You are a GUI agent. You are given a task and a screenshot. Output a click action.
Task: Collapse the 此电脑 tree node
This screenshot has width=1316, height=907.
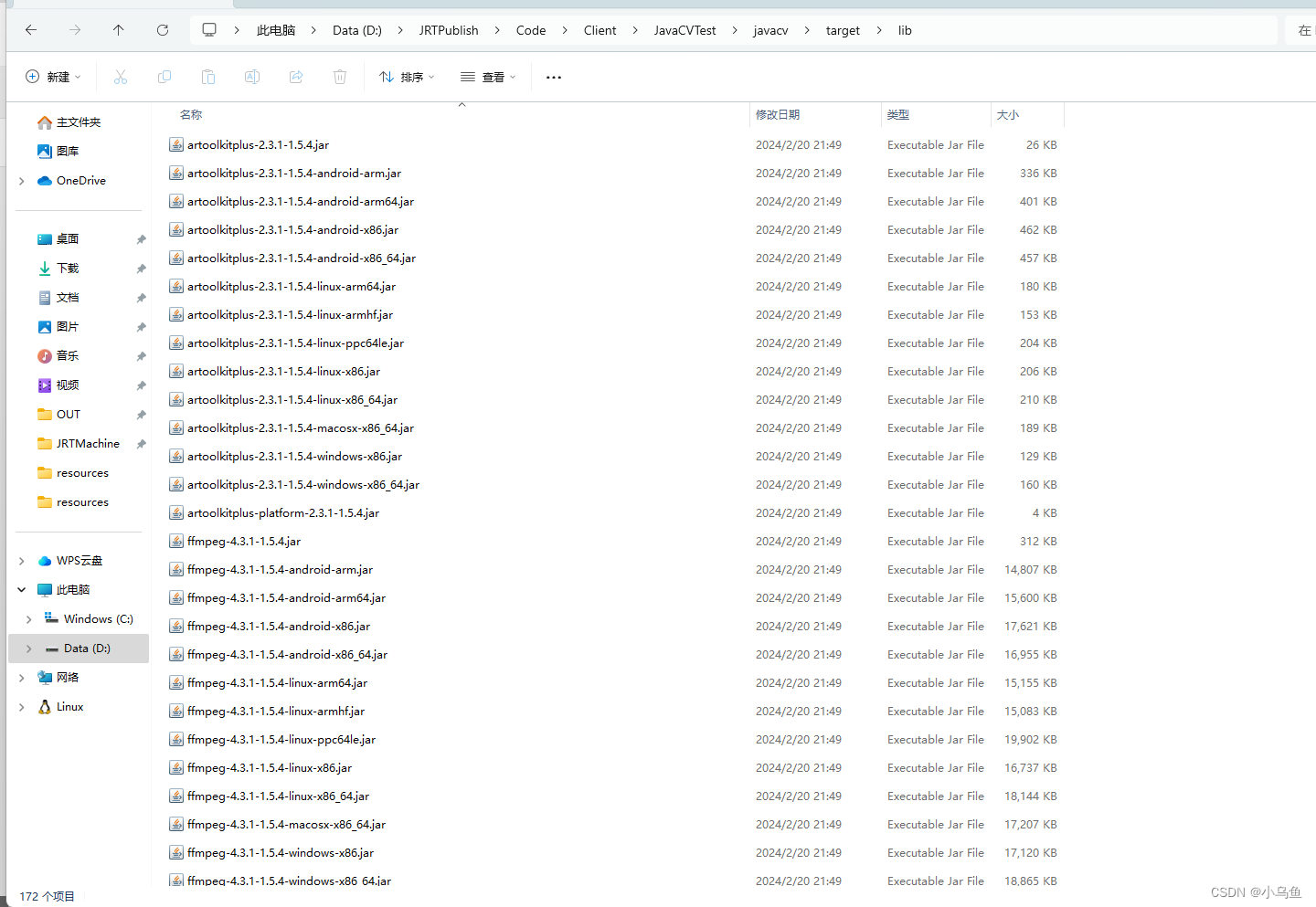[x=22, y=590]
